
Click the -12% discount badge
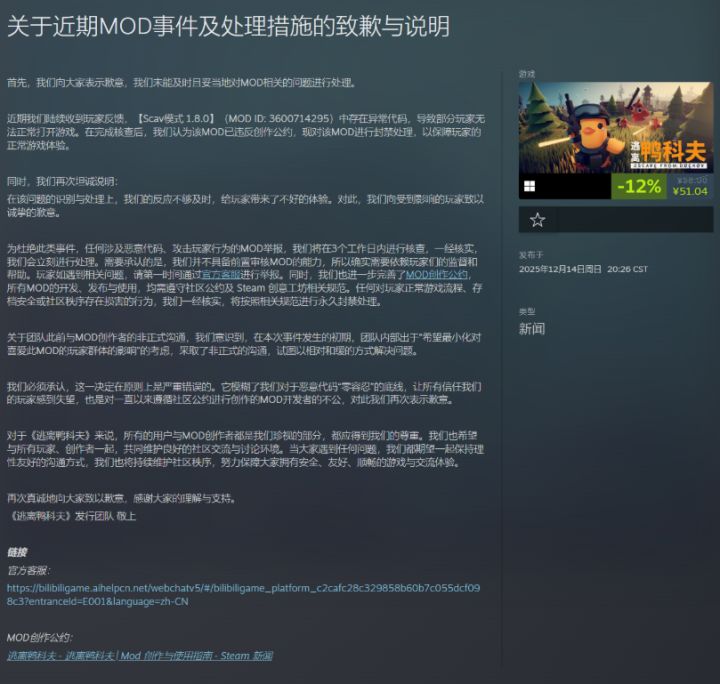[639, 186]
